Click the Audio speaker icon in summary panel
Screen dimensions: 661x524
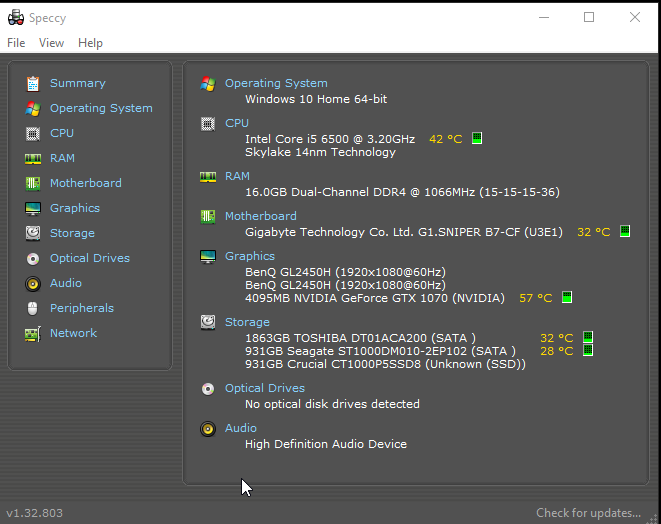(x=208, y=429)
